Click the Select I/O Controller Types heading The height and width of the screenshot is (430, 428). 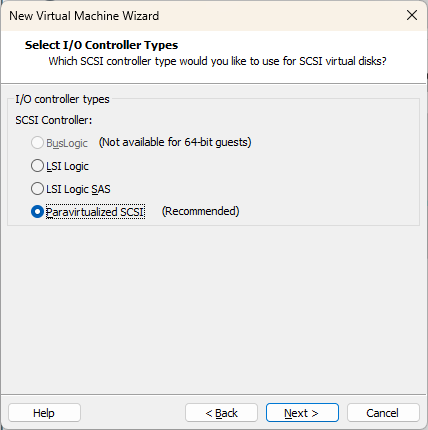[101, 45]
